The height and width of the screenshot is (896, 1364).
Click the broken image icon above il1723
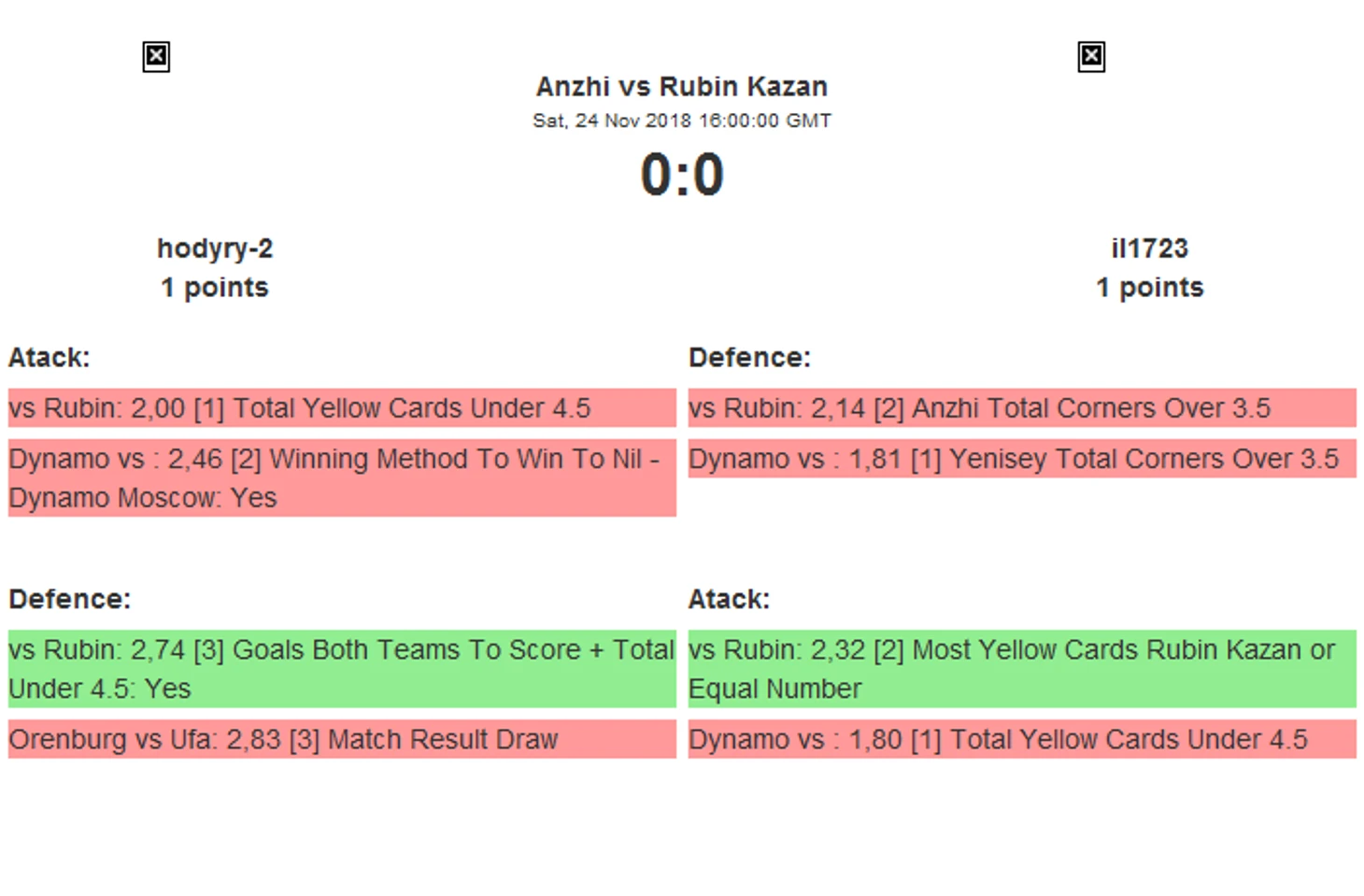(1091, 57)
